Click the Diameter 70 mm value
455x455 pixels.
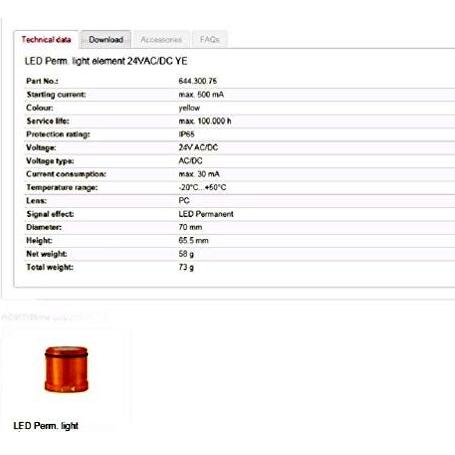[x=190, y=227]
